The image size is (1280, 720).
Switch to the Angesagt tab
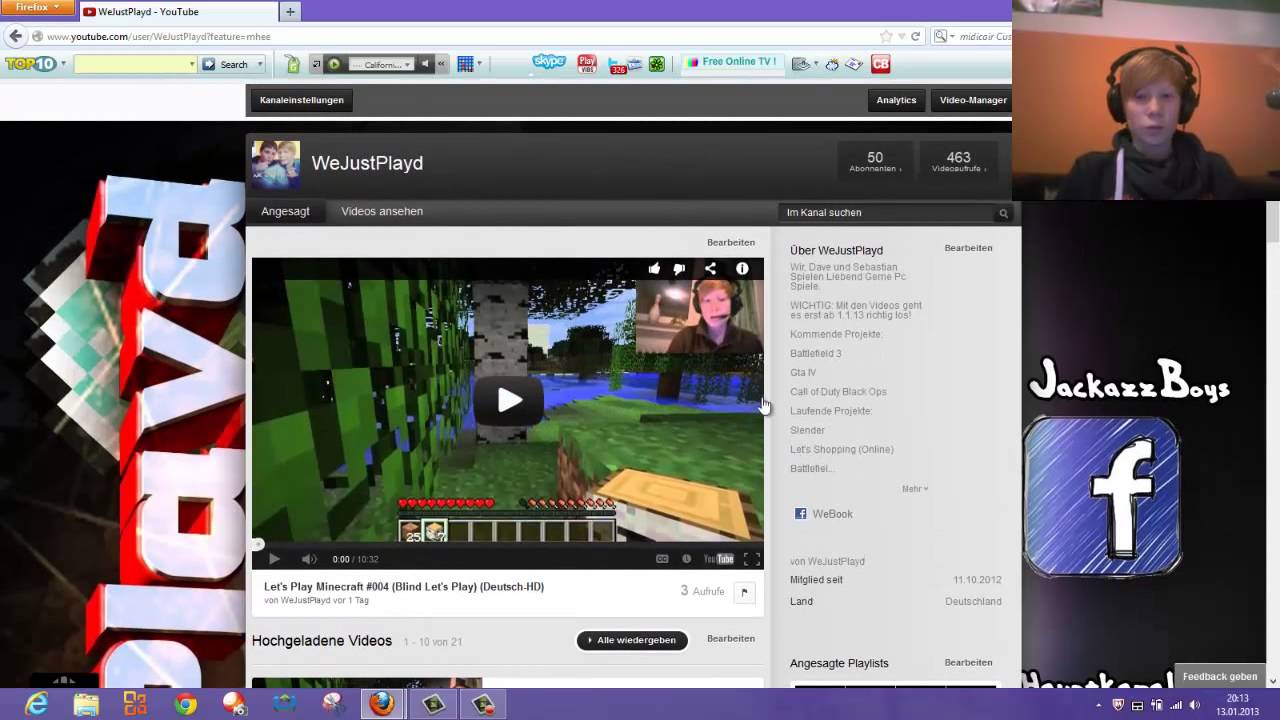(285, 211)
